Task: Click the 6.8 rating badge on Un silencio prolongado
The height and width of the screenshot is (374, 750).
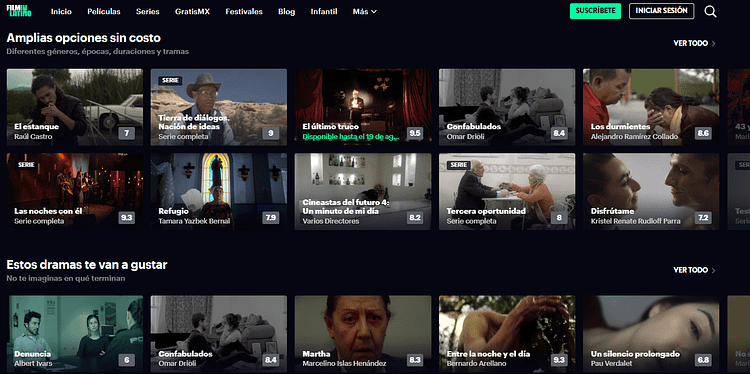Action: coord(703,360)
